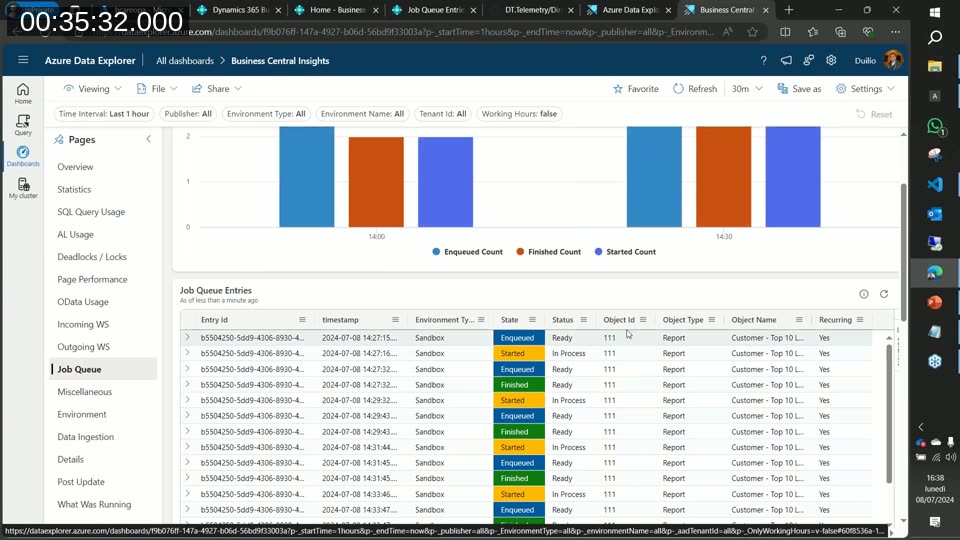Open Query in left sidebar
960x540 pixels.
(x=23, y=125)
